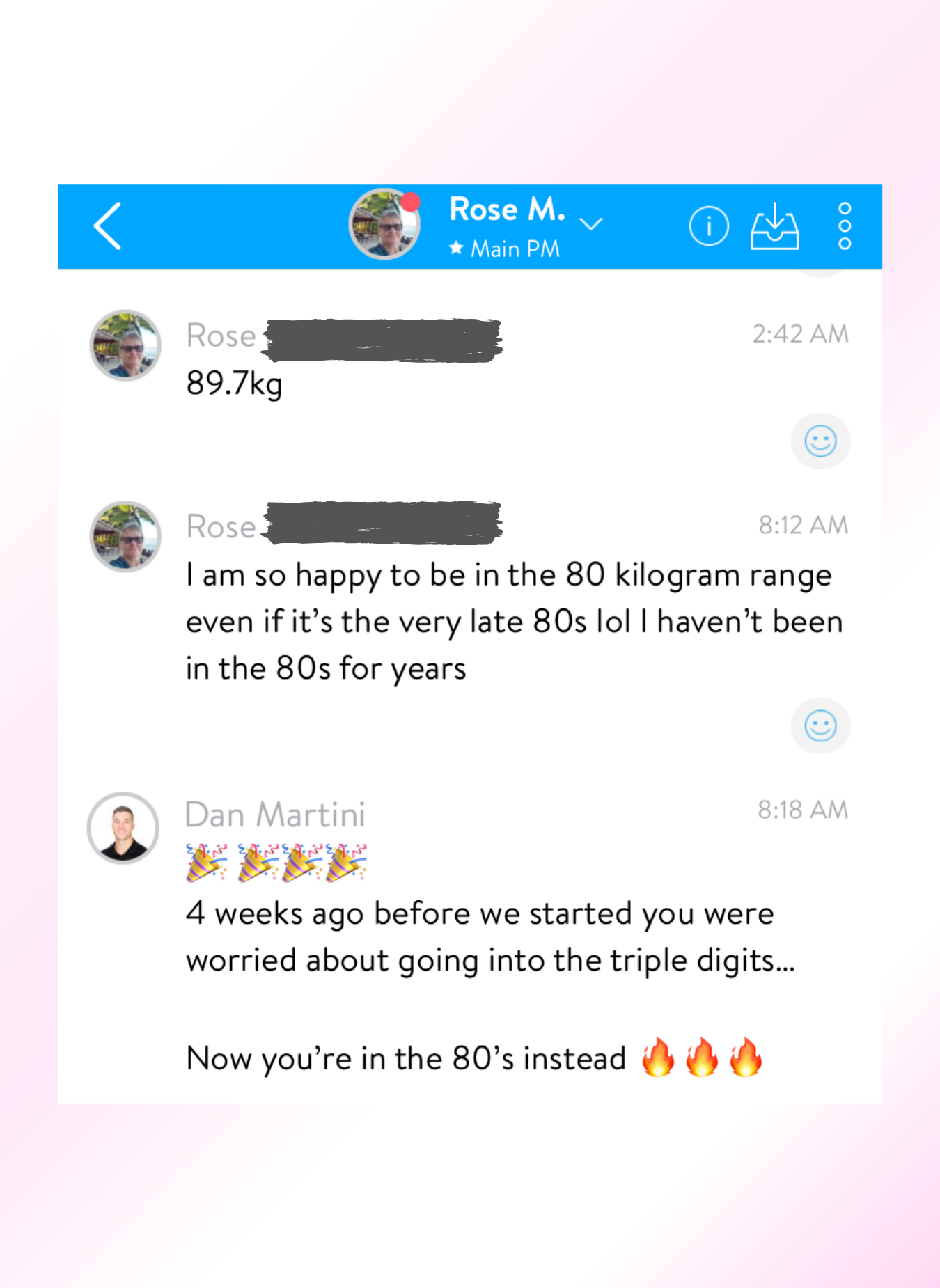
Task: Click the star icon beside Main PM
Action: click(x=456, y=247)
